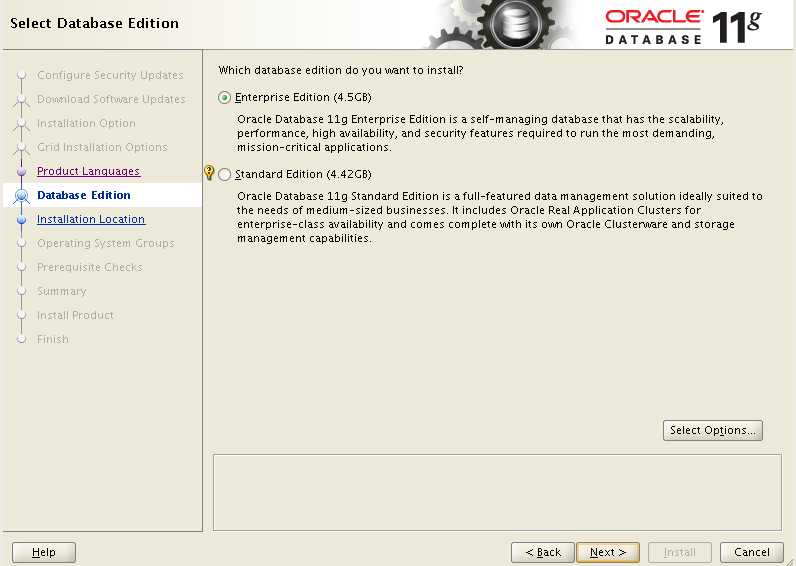The height and width of the screenshot is (566, 796).
Task: Click the Operating System Groups step label
Action: [x=106, y=243]
